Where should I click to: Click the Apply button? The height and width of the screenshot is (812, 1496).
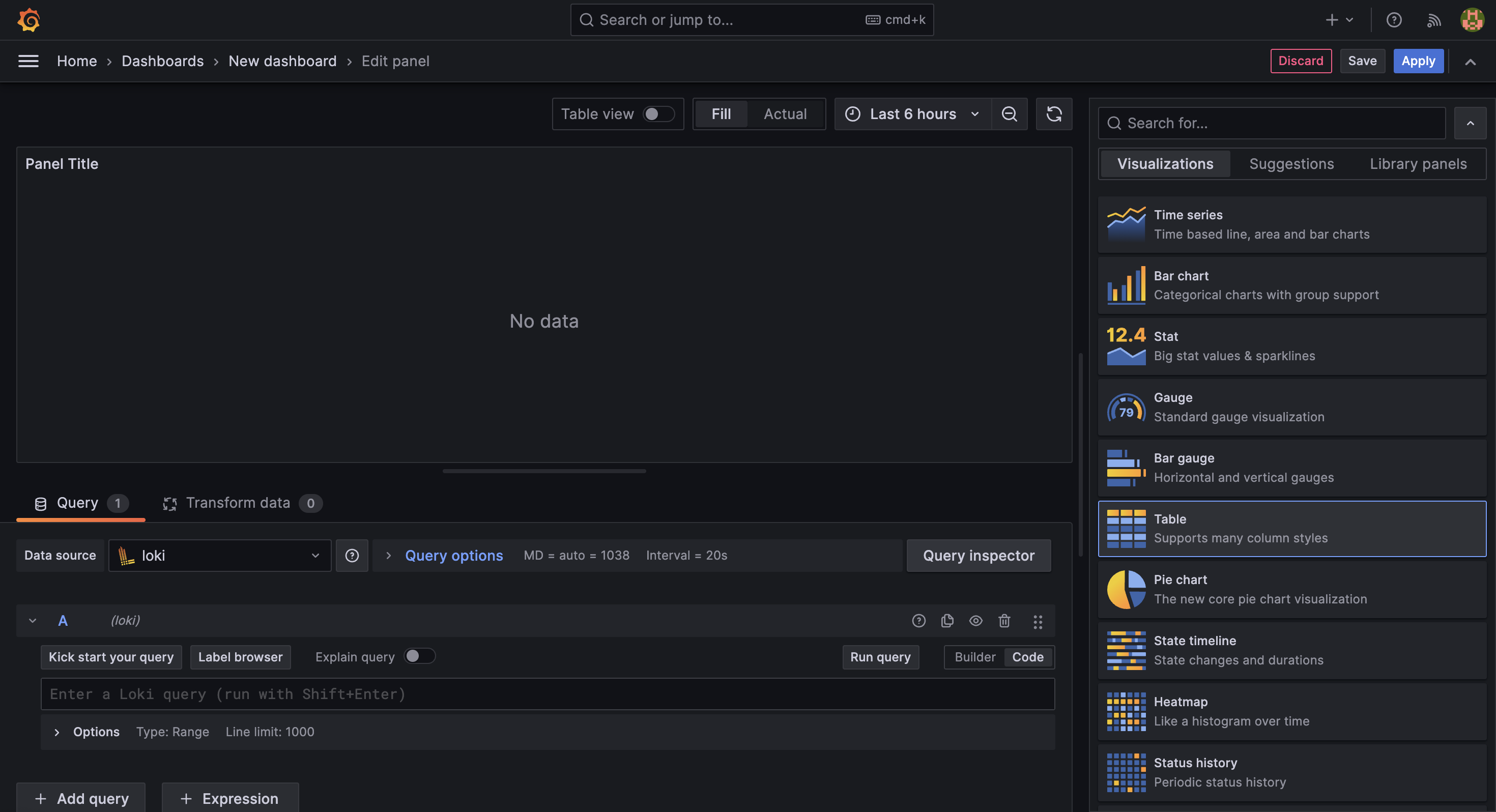point(1418,61)
